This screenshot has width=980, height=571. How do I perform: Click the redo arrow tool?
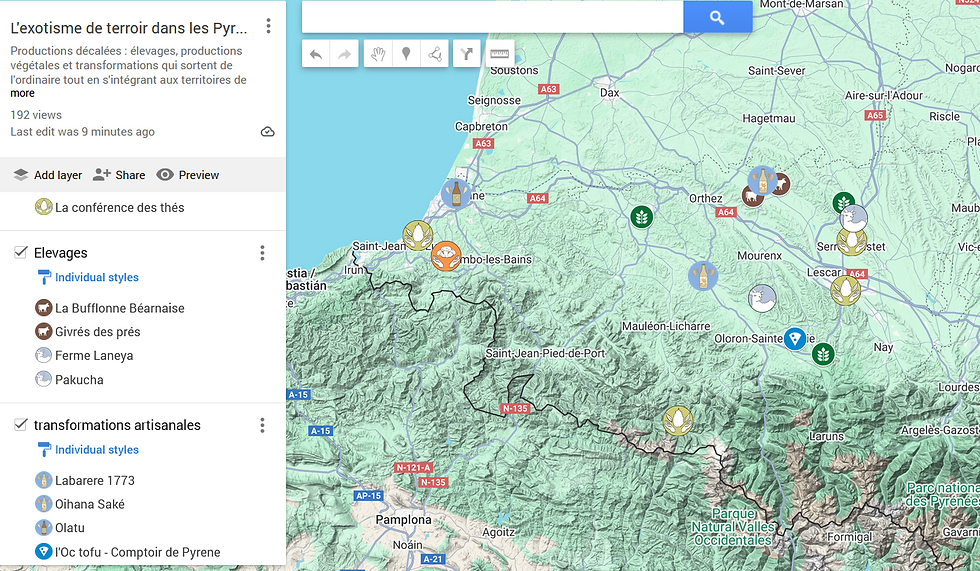[344, 54]
